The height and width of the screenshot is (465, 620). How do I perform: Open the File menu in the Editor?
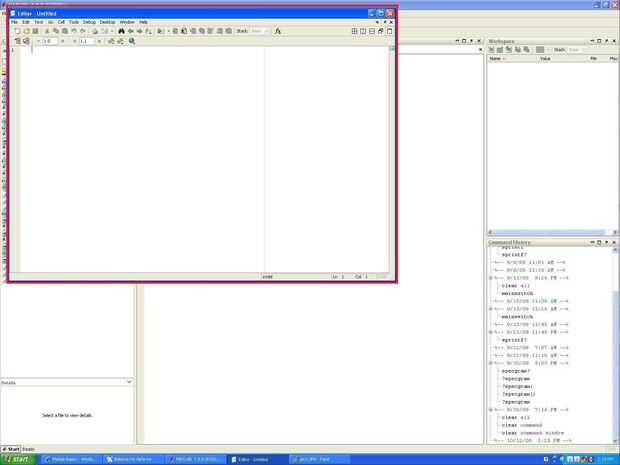(x=14, y=22)
